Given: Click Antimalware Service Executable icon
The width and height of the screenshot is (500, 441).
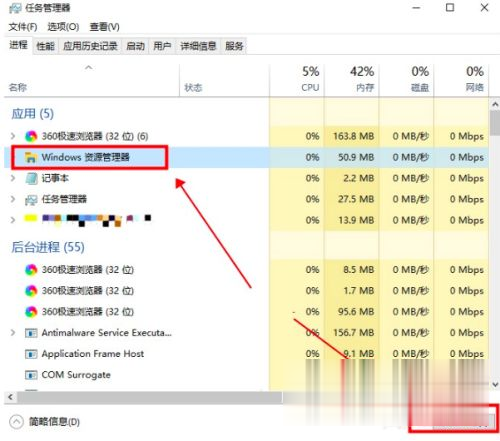Looking at the screenshot, I should pyautogui.click(x=31, y=333).
